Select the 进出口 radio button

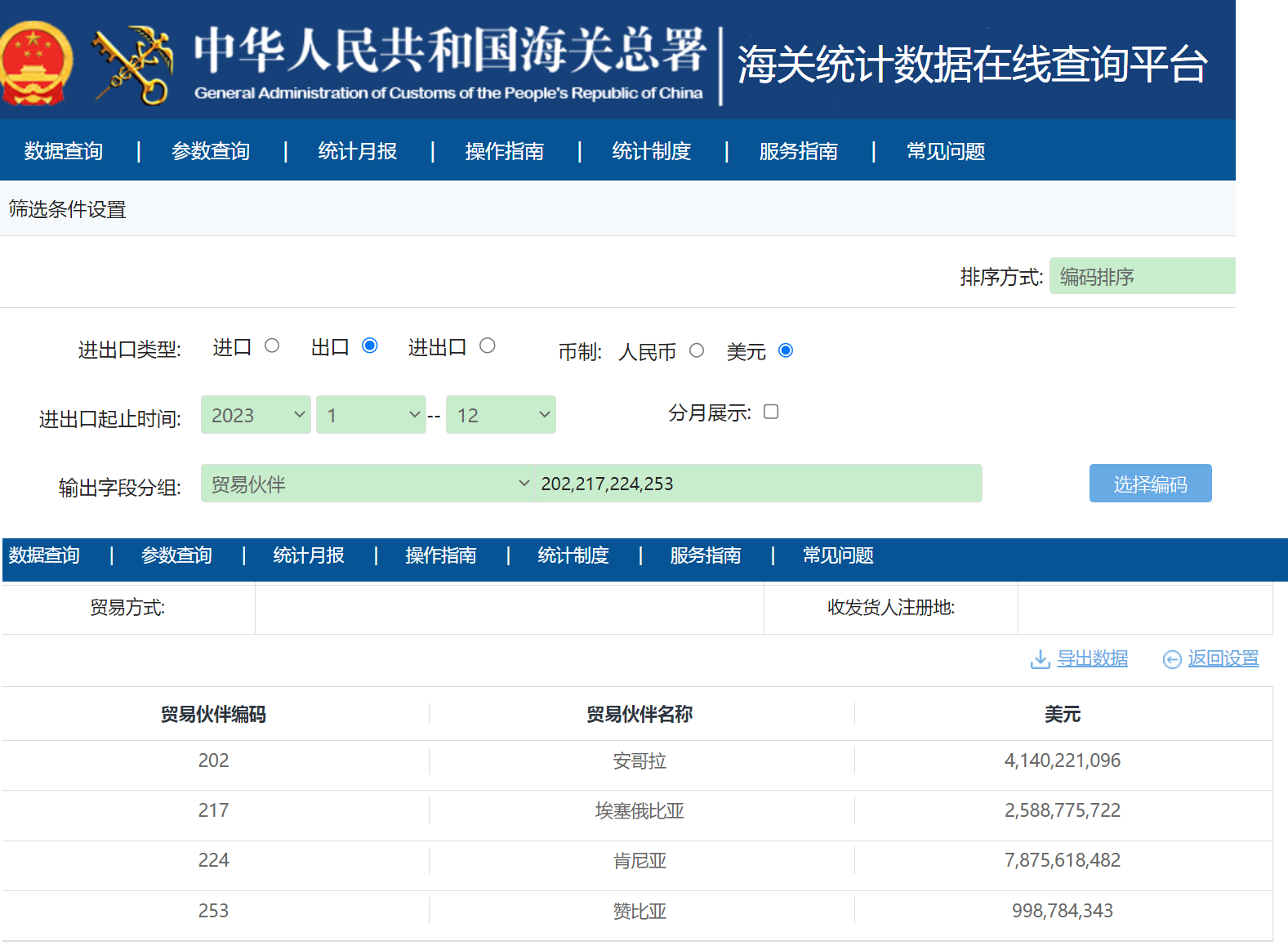coord(487,346)
